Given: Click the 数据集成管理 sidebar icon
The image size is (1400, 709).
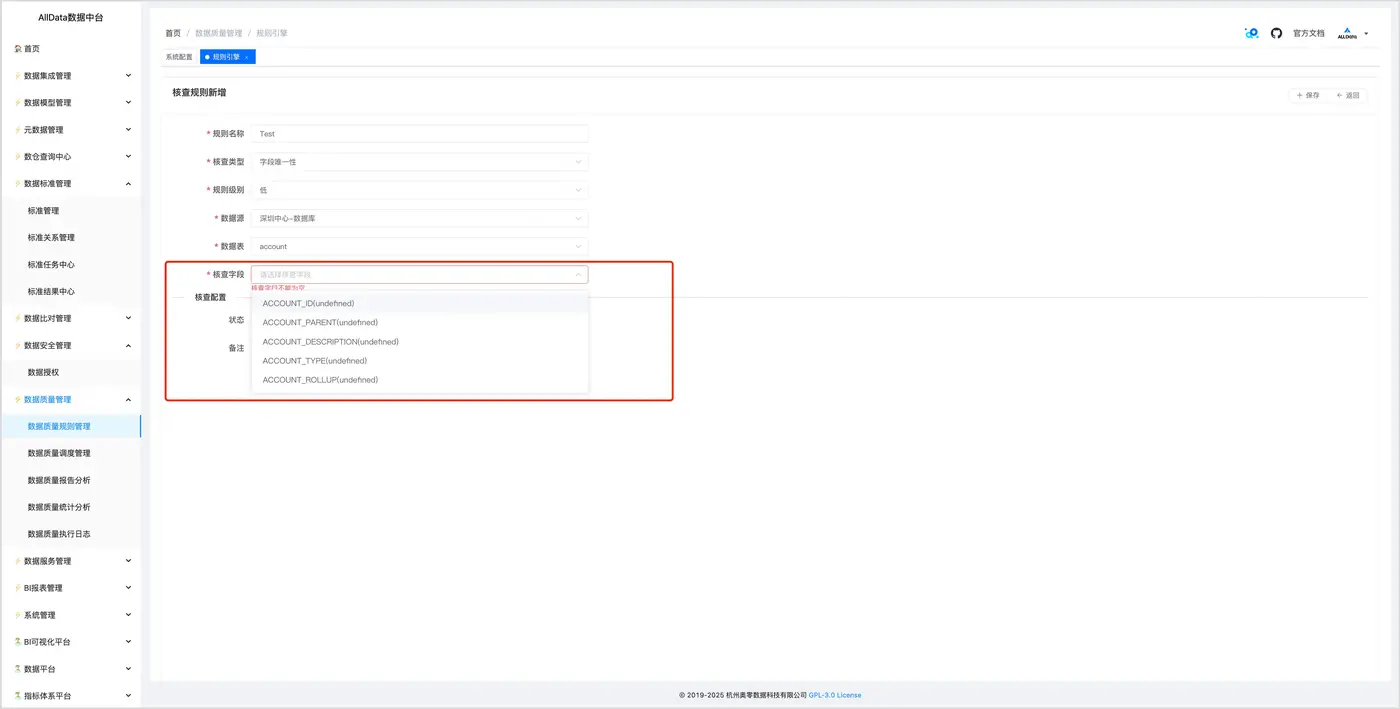Looking at the screenshot, I should tap(18, 76).
